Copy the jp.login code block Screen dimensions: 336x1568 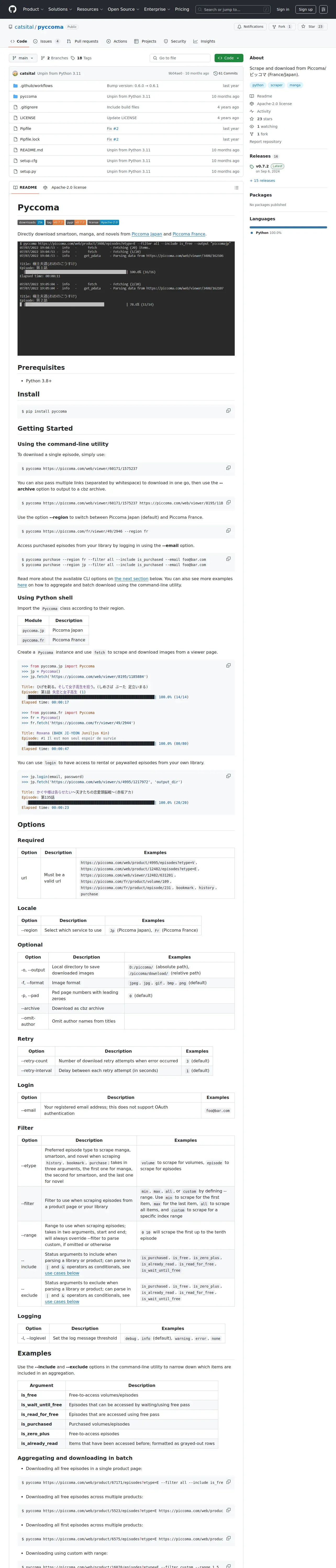pyautogui.click(x=228, y=776)
